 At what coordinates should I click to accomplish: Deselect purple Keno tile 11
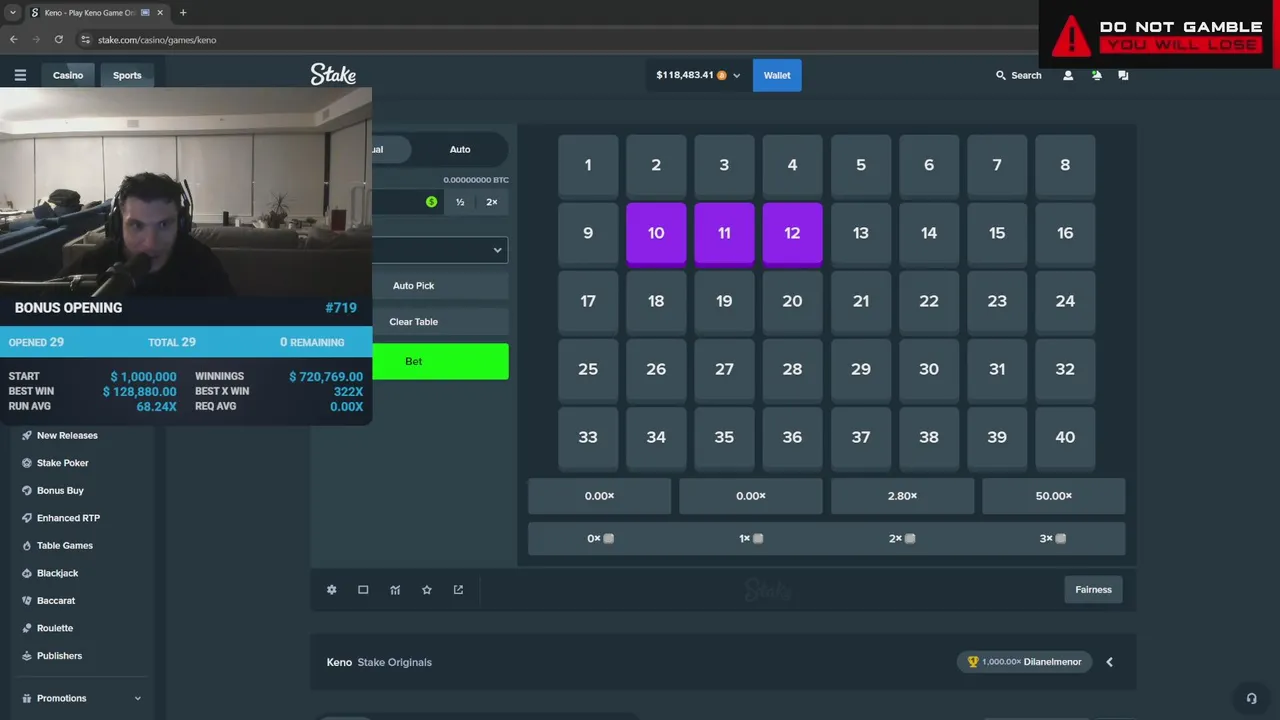point(724,233)
